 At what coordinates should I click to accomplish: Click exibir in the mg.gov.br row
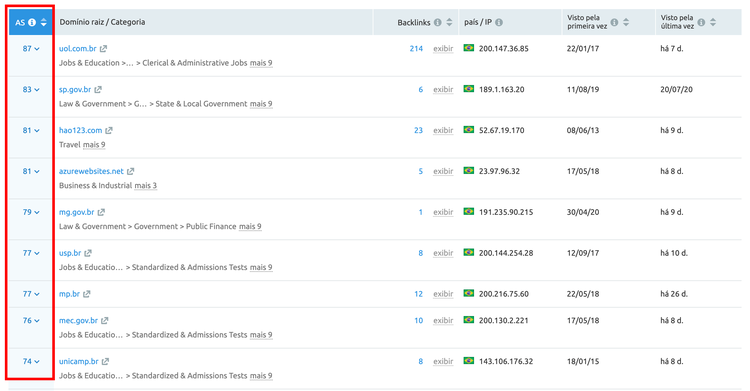click(x=443, y=212)
